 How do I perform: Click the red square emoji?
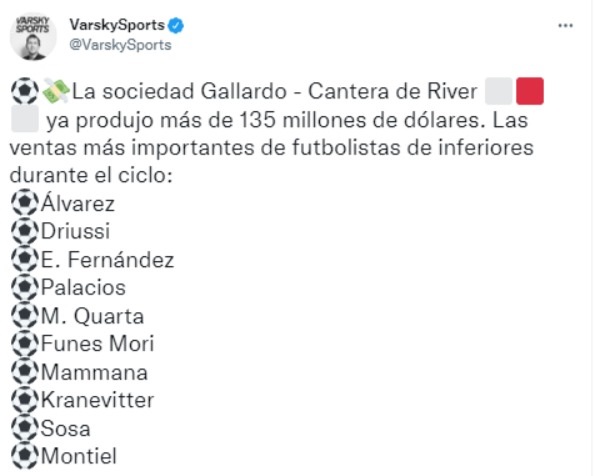(x=530, y=91)
